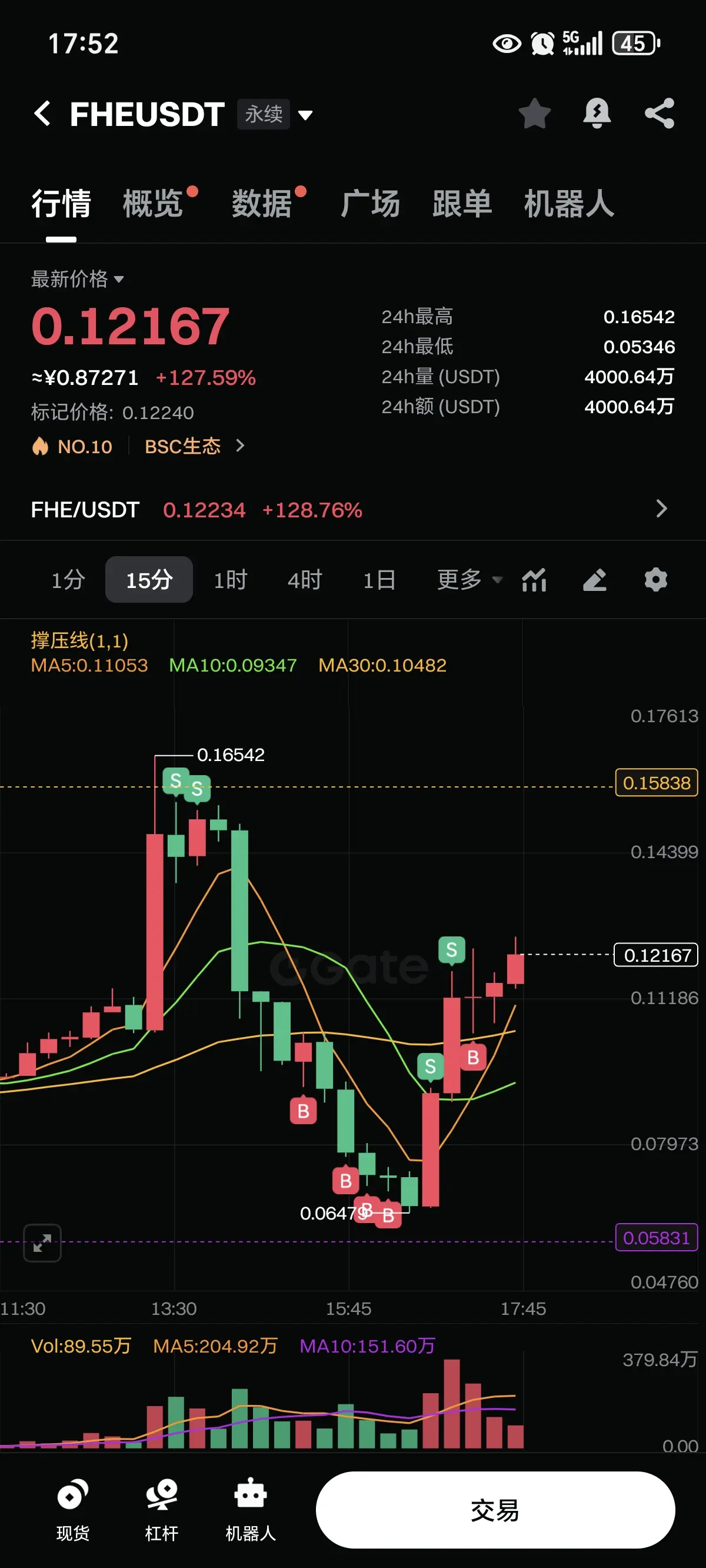The image size is (706, 1568).
Task: Tap the battery indicator in status bar
Action: pos(636,43)
